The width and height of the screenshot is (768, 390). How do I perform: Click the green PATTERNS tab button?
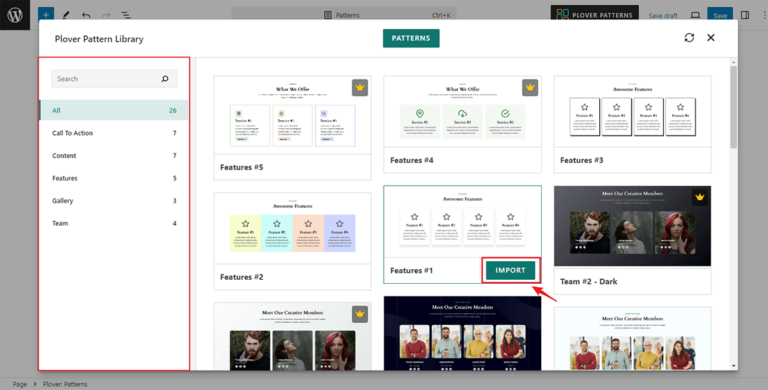point(411,38)
